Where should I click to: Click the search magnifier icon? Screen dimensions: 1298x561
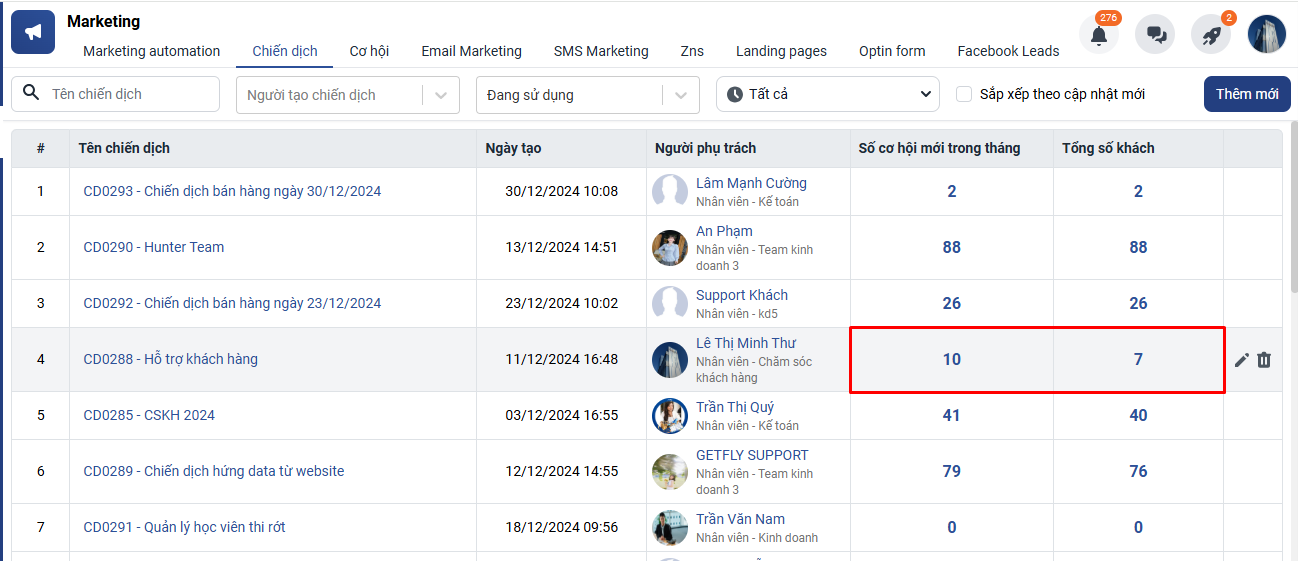[31, 93]
